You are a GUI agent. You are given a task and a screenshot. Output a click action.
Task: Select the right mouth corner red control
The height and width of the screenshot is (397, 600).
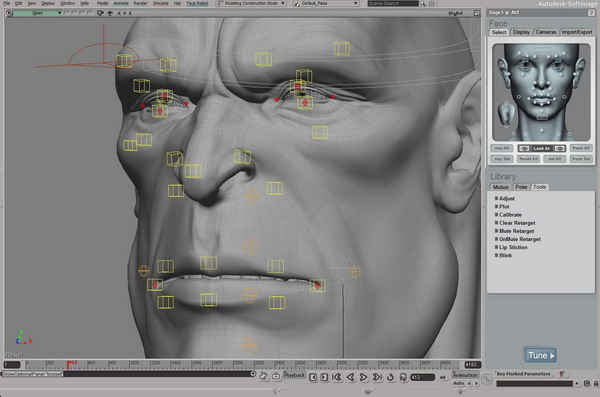(317, 285)
